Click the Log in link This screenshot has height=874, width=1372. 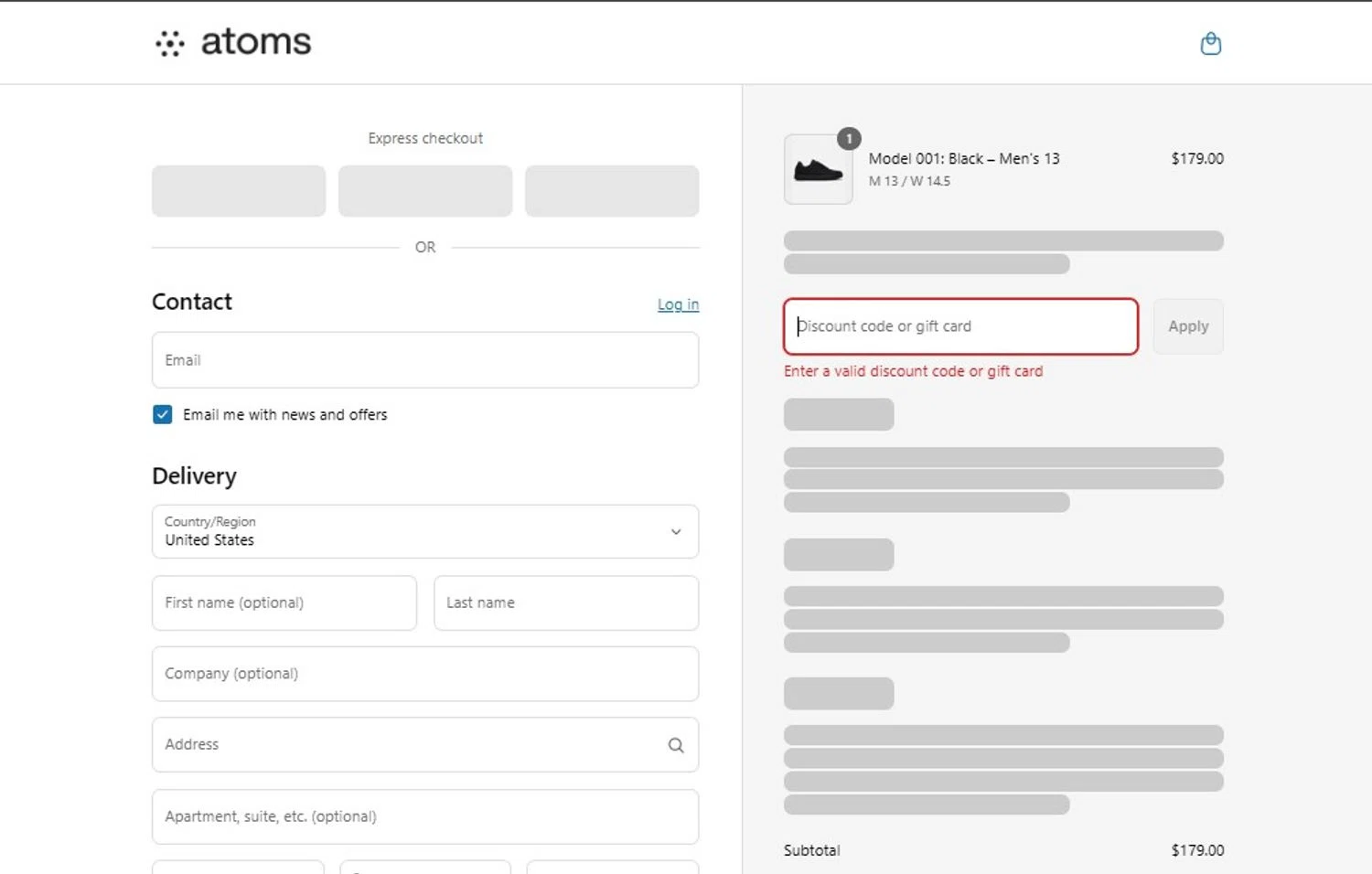pyautogui.click(x=678, y=304)
